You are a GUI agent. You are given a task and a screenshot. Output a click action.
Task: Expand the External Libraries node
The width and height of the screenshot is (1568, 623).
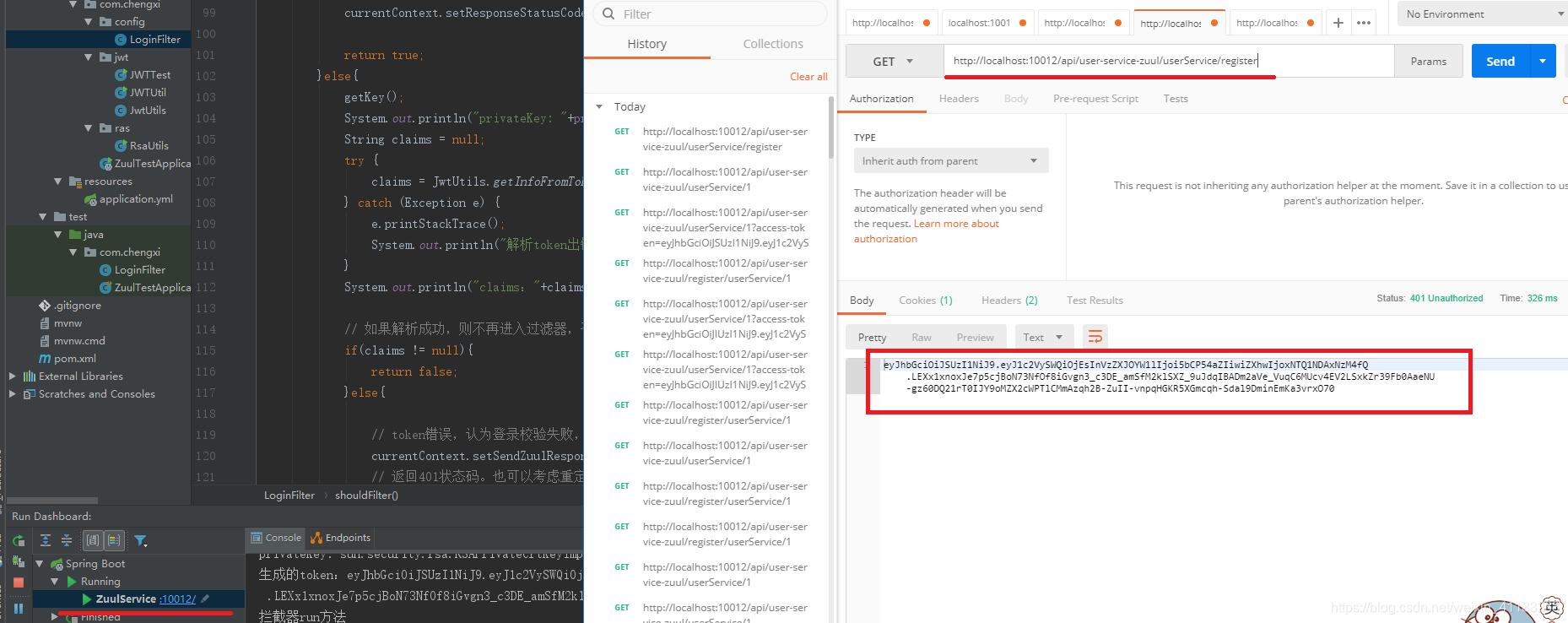(x=13, y=377)
